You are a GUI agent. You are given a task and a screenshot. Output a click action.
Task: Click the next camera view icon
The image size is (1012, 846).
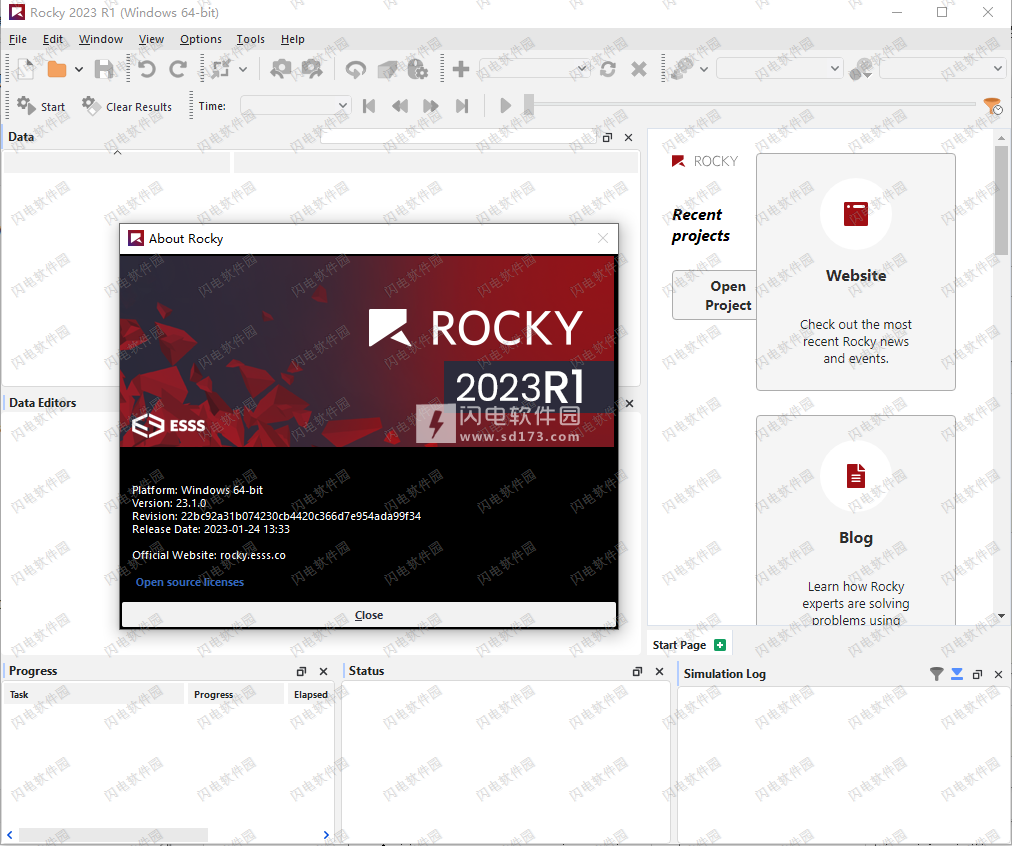coord(312,68)
